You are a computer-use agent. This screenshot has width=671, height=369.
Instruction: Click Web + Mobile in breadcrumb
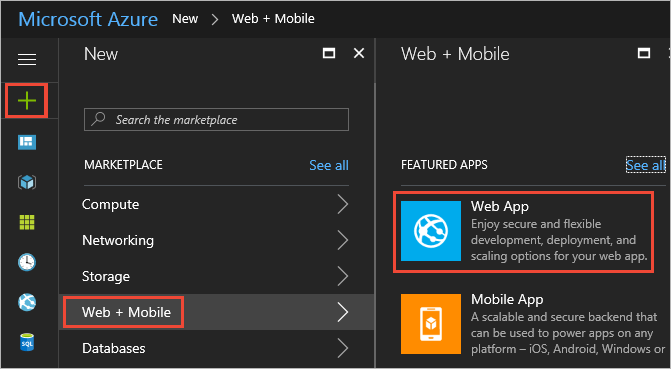(x=273, y=19)
